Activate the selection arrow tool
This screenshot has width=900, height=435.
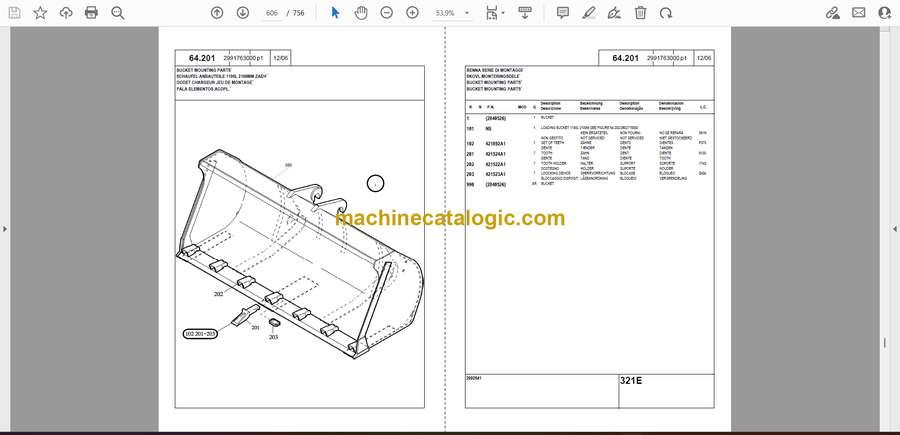coord(335,13)
